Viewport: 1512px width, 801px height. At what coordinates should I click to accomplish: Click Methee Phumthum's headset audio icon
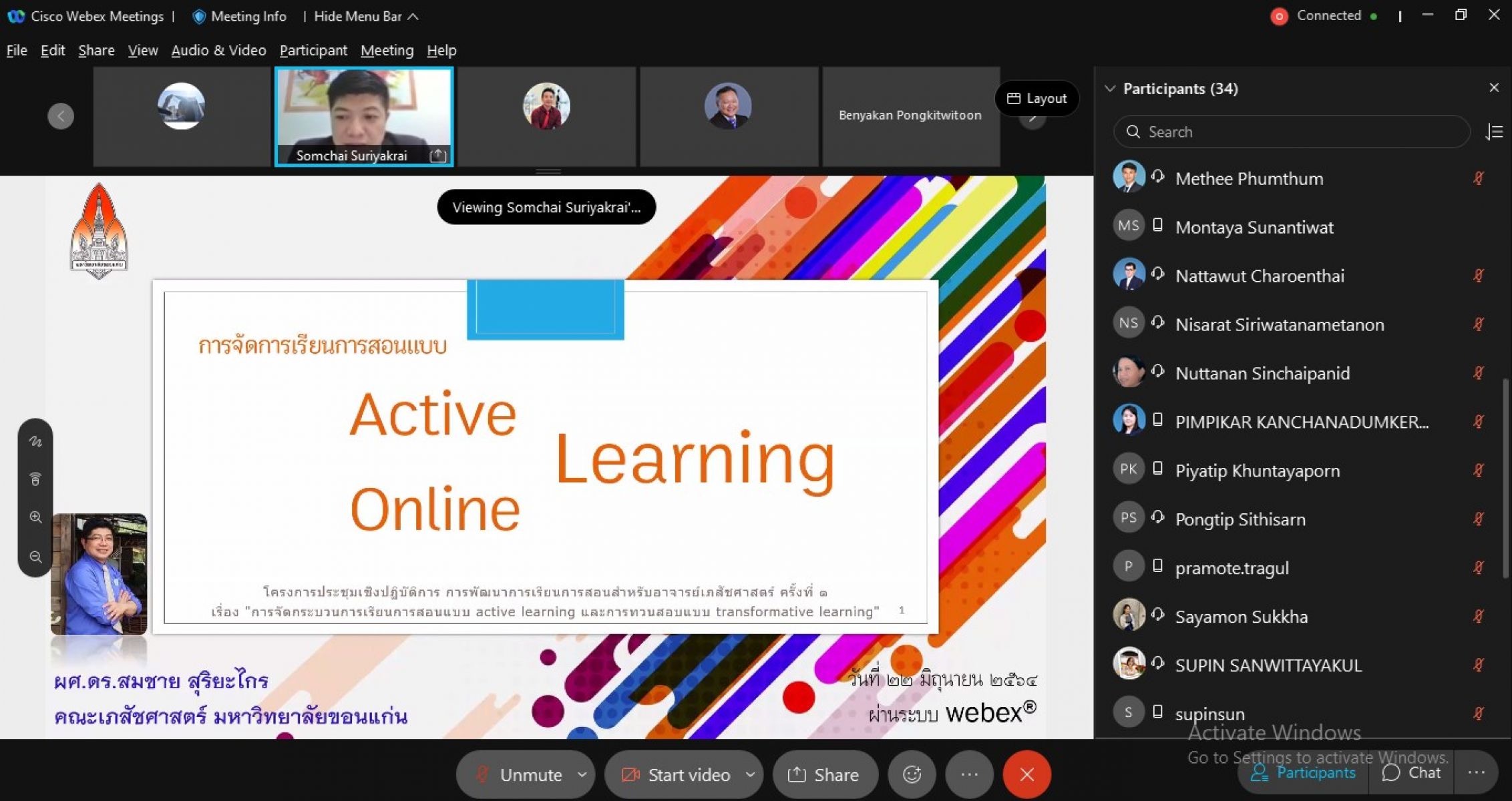[1158, 176]
